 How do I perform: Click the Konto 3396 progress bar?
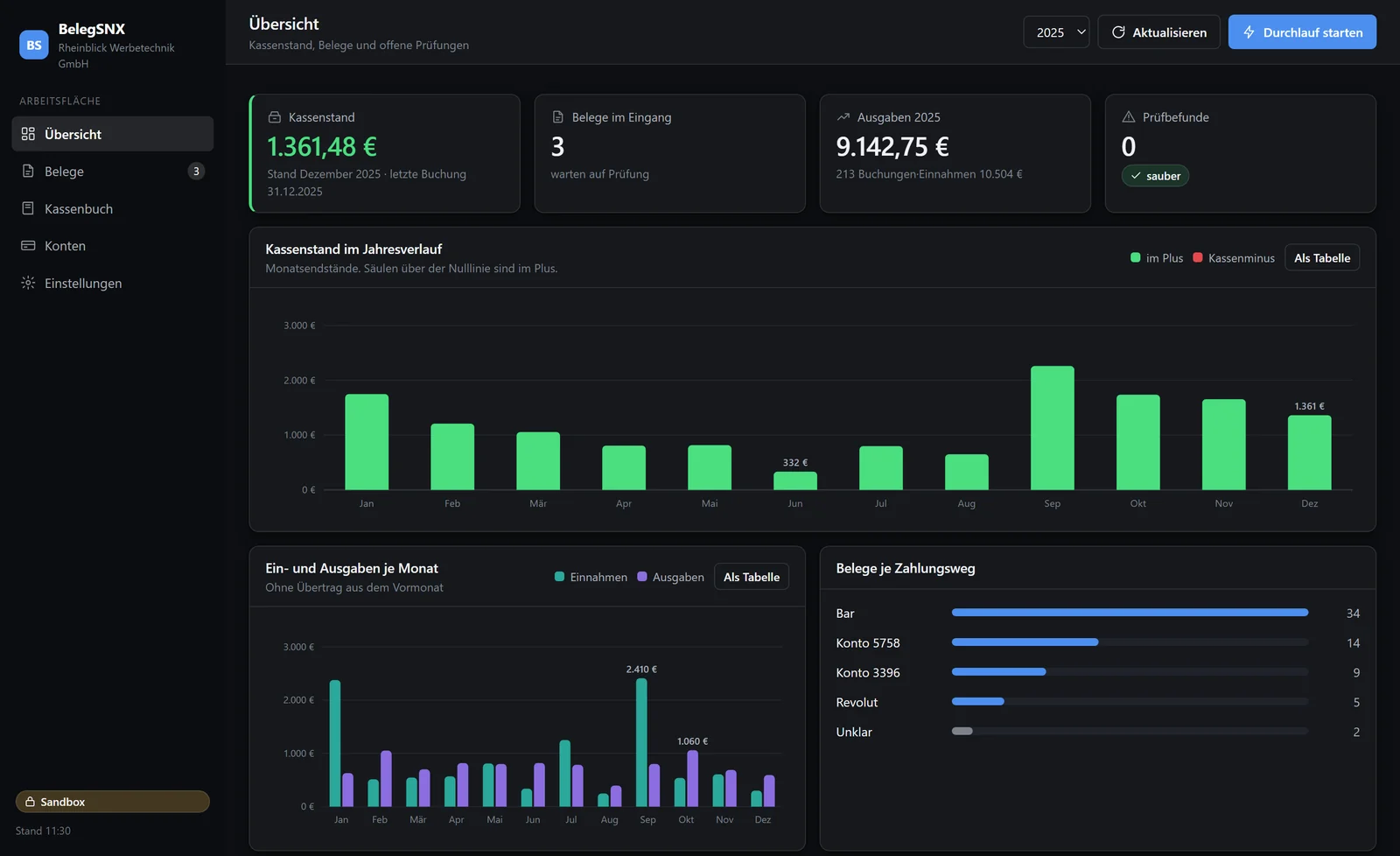1130,672
